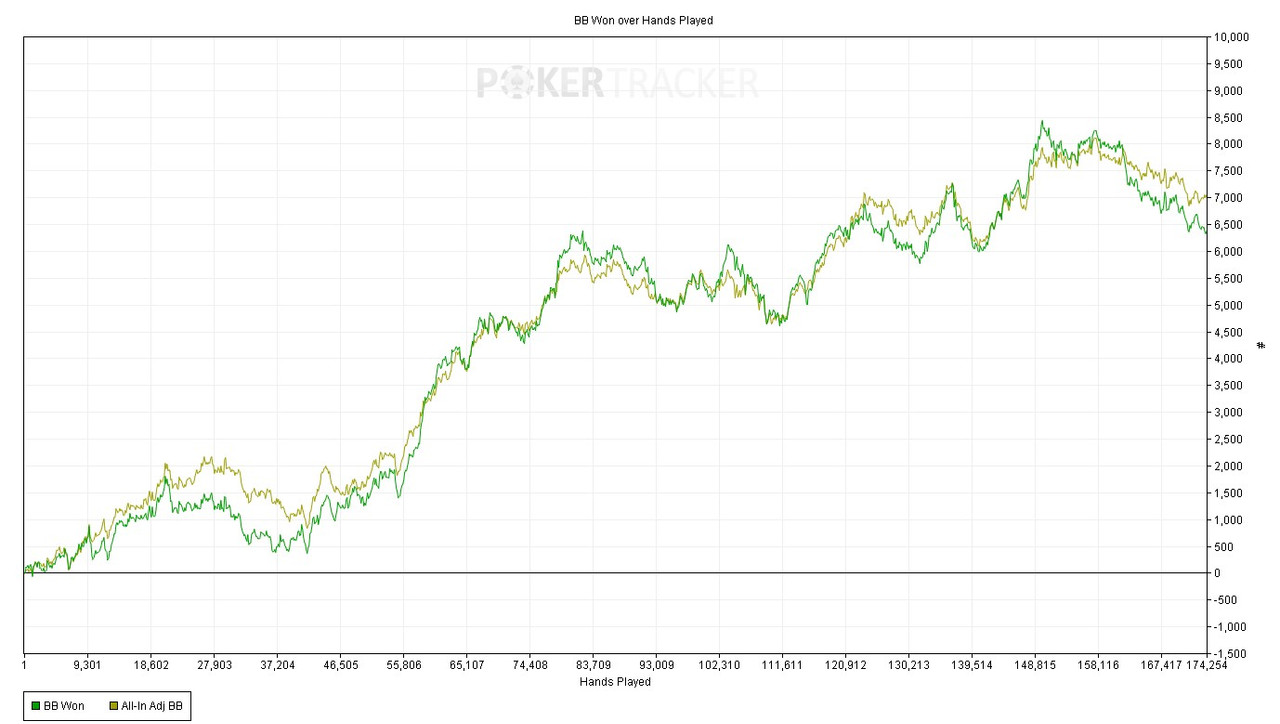Screen dimensions: 1280x724
Task: Select the y-axis value "9,500"
Action: tap(1228, 64)
